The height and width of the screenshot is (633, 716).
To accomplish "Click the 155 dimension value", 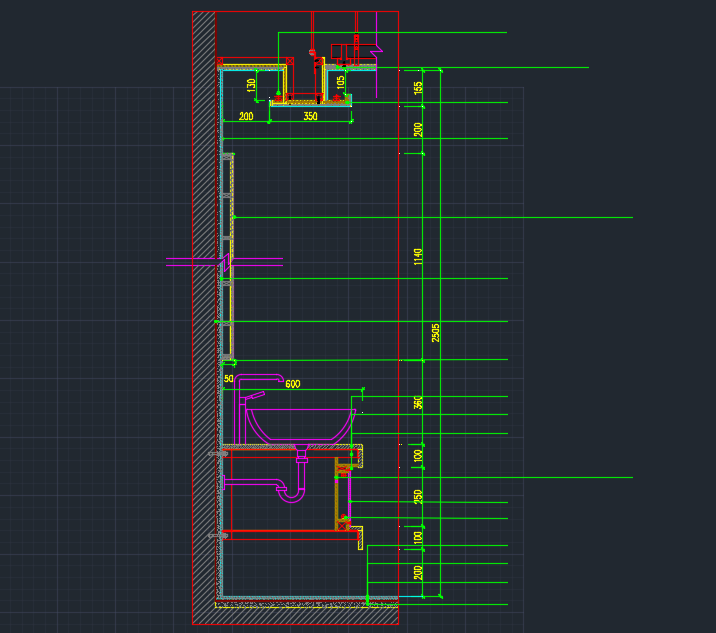I will coord(418,88).
